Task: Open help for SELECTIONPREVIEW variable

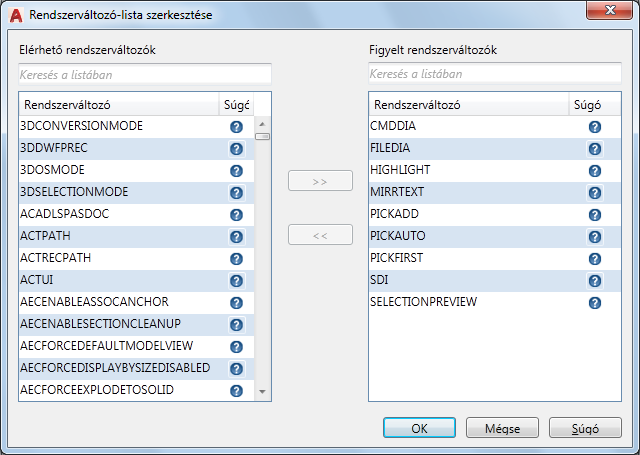Action: point(594,303)
